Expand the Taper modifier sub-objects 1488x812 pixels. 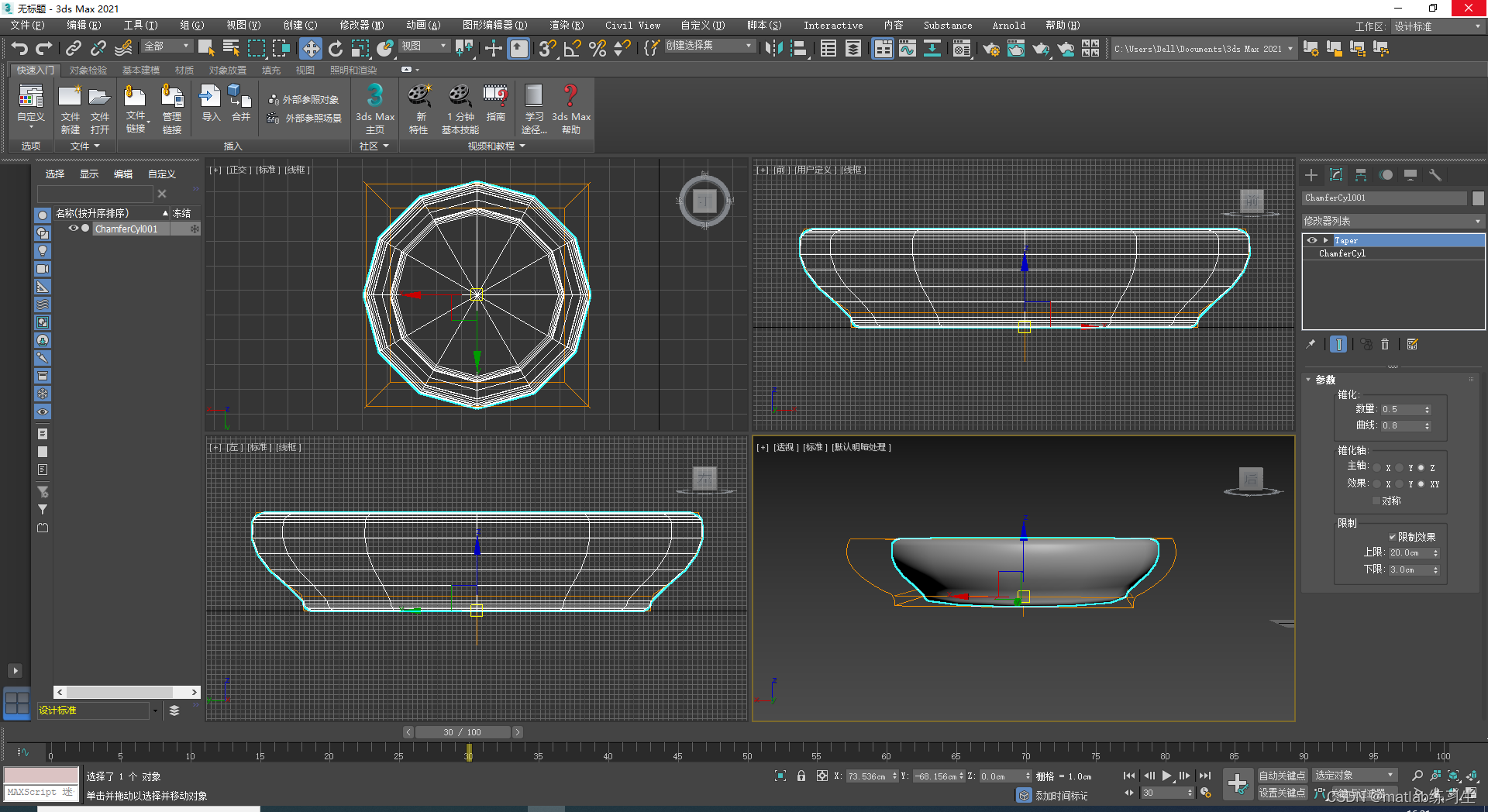tap(1326, 241)
